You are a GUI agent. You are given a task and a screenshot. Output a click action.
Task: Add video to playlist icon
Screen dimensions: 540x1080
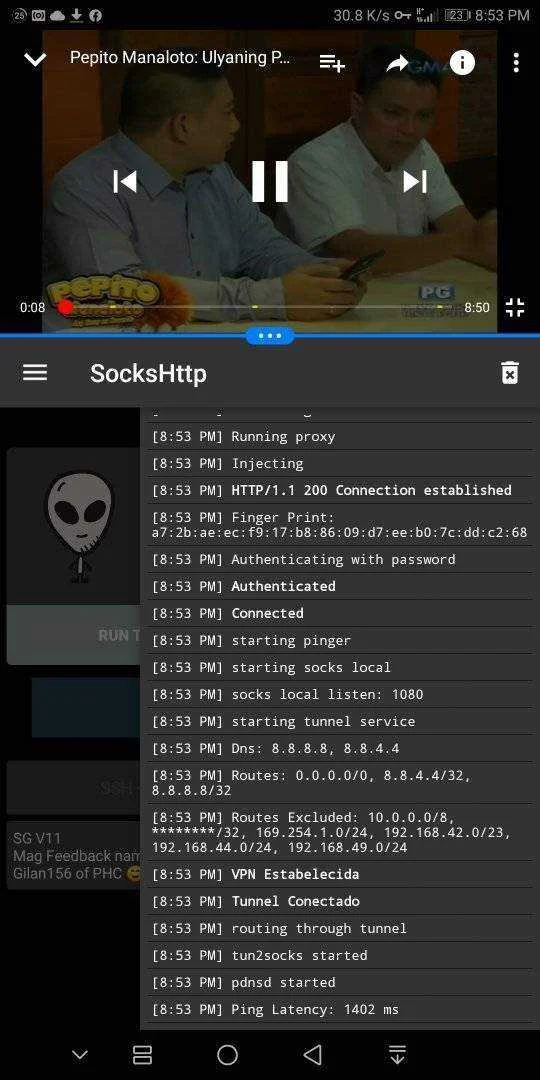point(331,63)
